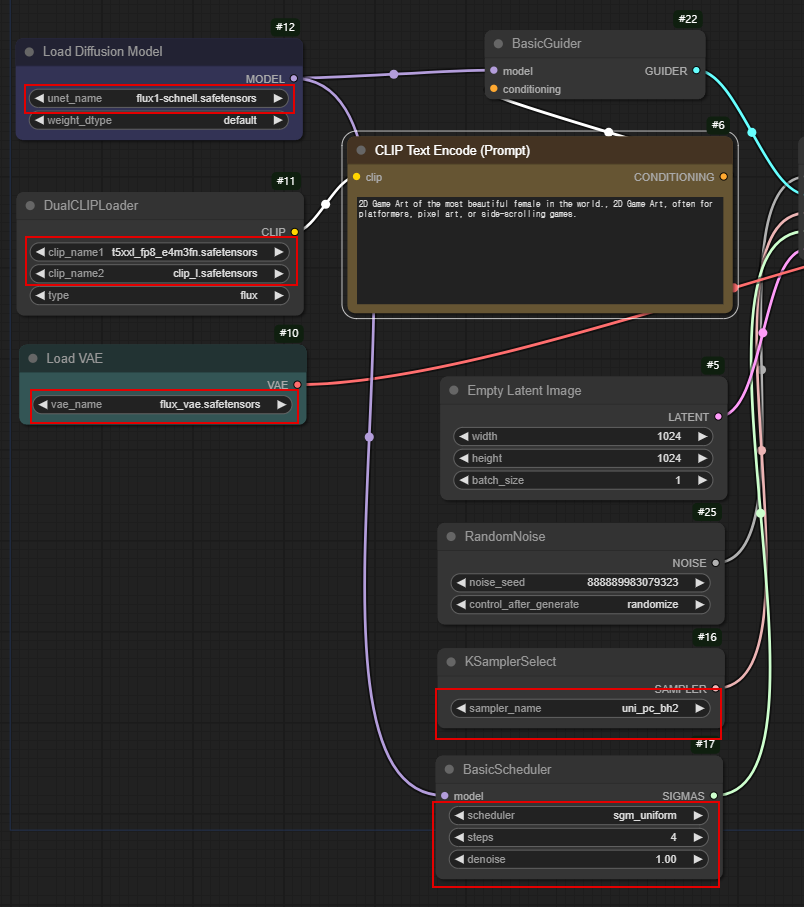Select next clip_name2 with right arrow

tap(279, 274)
